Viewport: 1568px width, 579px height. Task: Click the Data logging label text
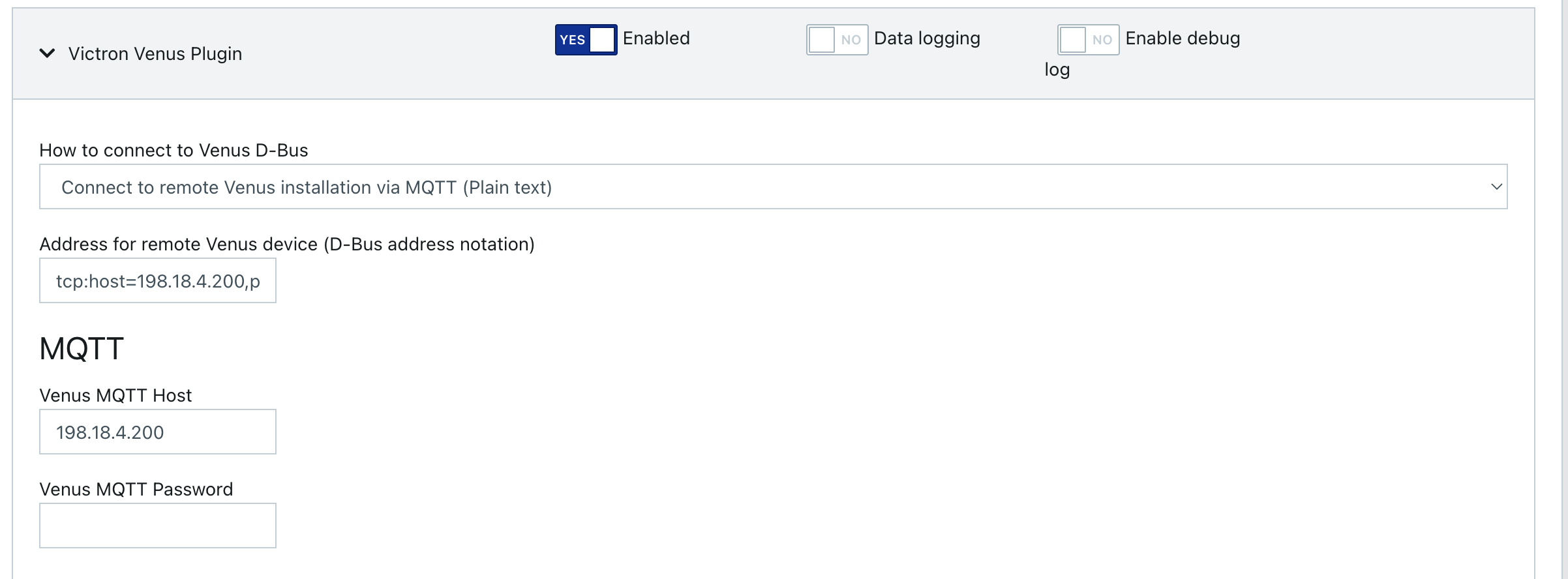[x=927, y=38]
